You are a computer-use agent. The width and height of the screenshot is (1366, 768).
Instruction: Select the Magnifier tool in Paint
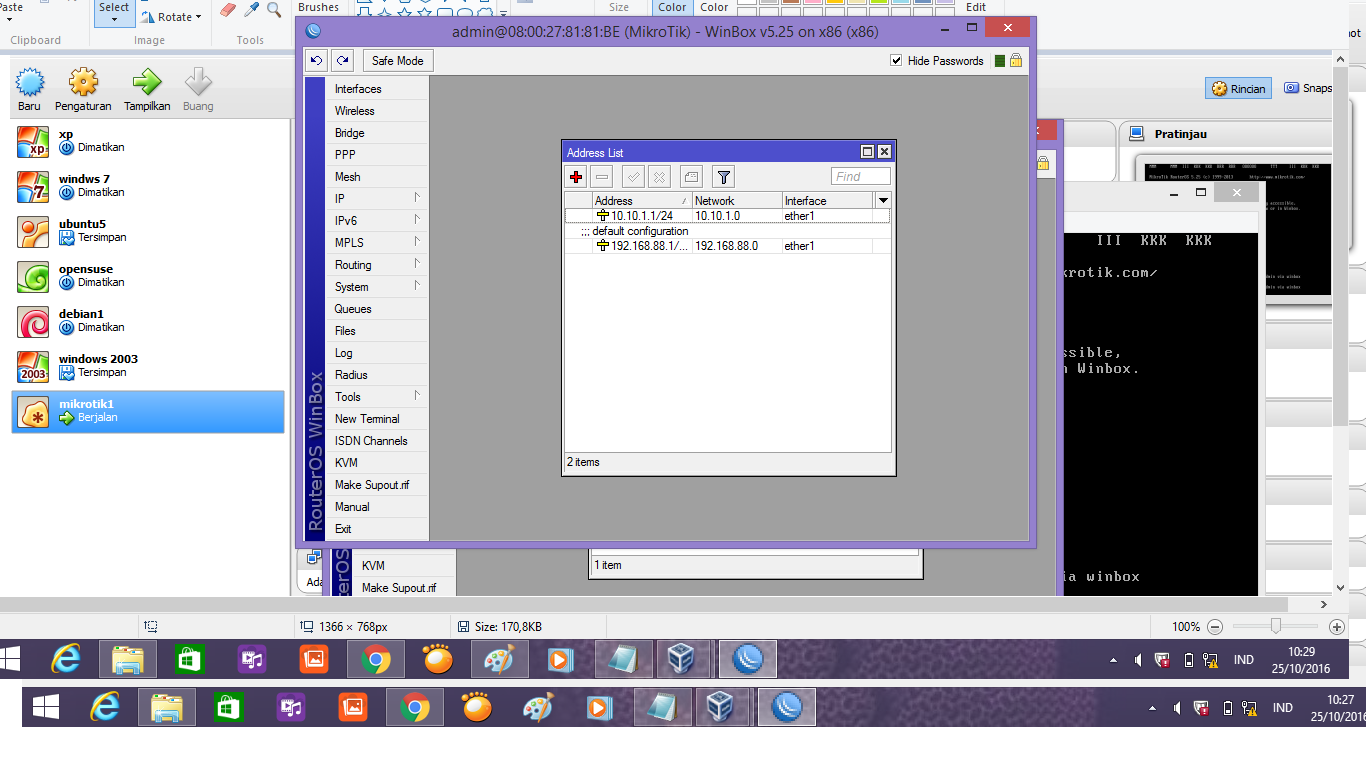coord(274,10)
